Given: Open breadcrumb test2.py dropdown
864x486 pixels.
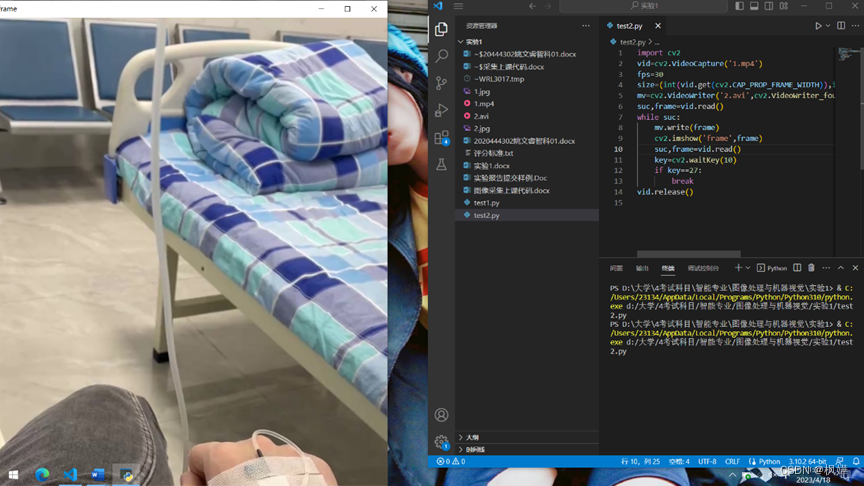Looking at the screenshot, I should [x=633, y=42].
